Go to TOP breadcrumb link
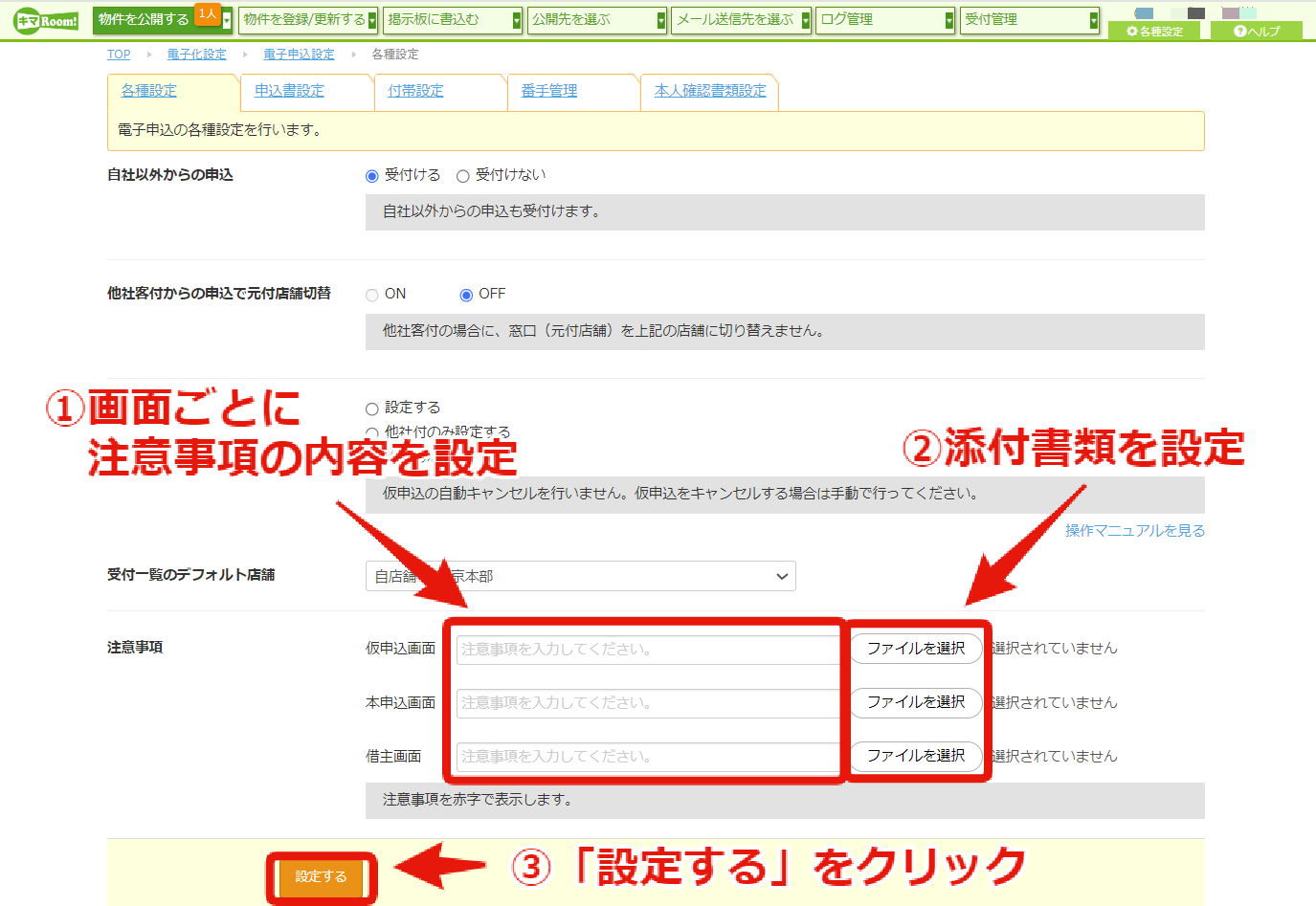The image size is (1316, 906). click(x=119, y=55)
